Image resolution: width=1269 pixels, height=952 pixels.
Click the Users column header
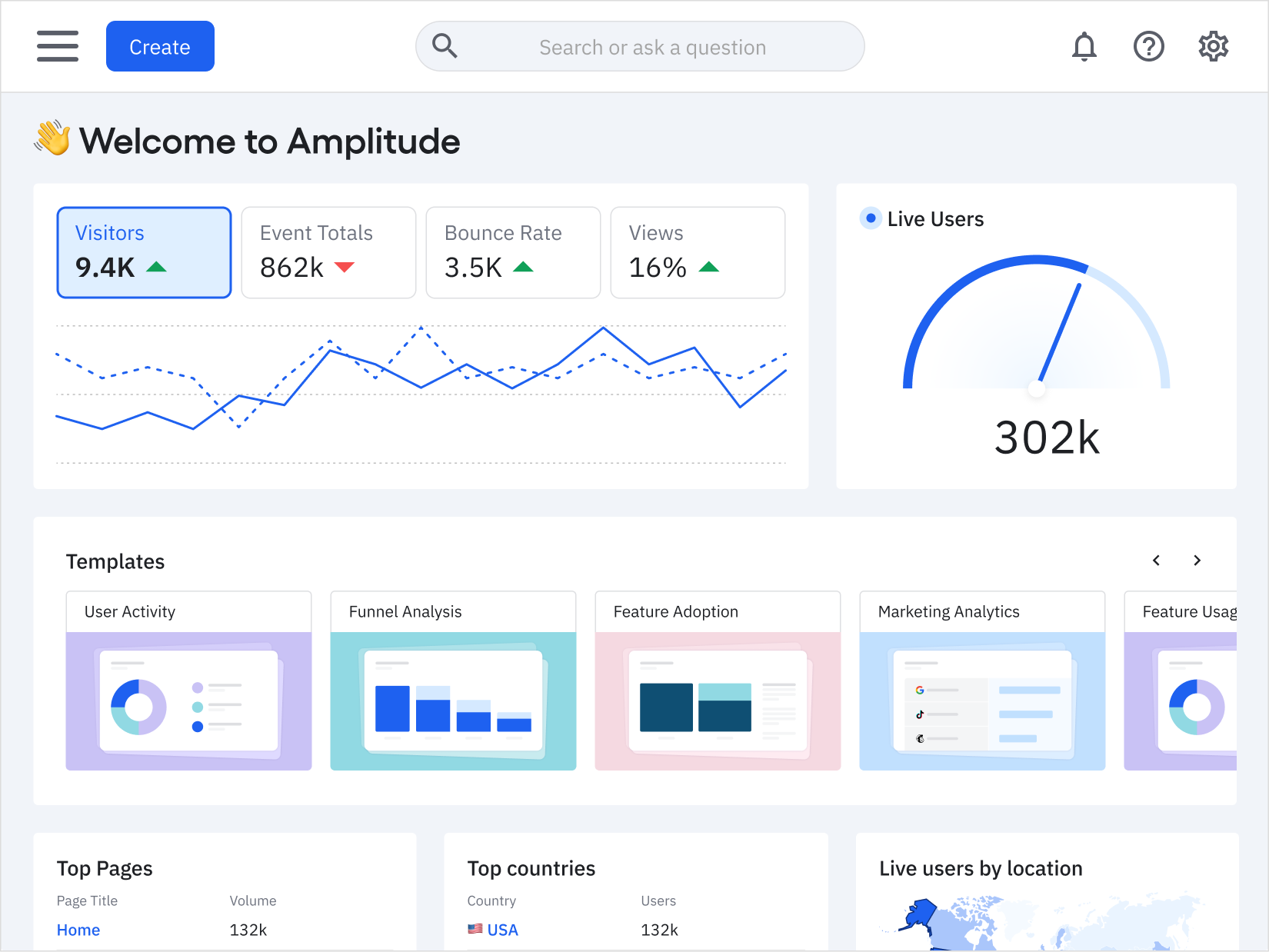click(x=658, y=900)
